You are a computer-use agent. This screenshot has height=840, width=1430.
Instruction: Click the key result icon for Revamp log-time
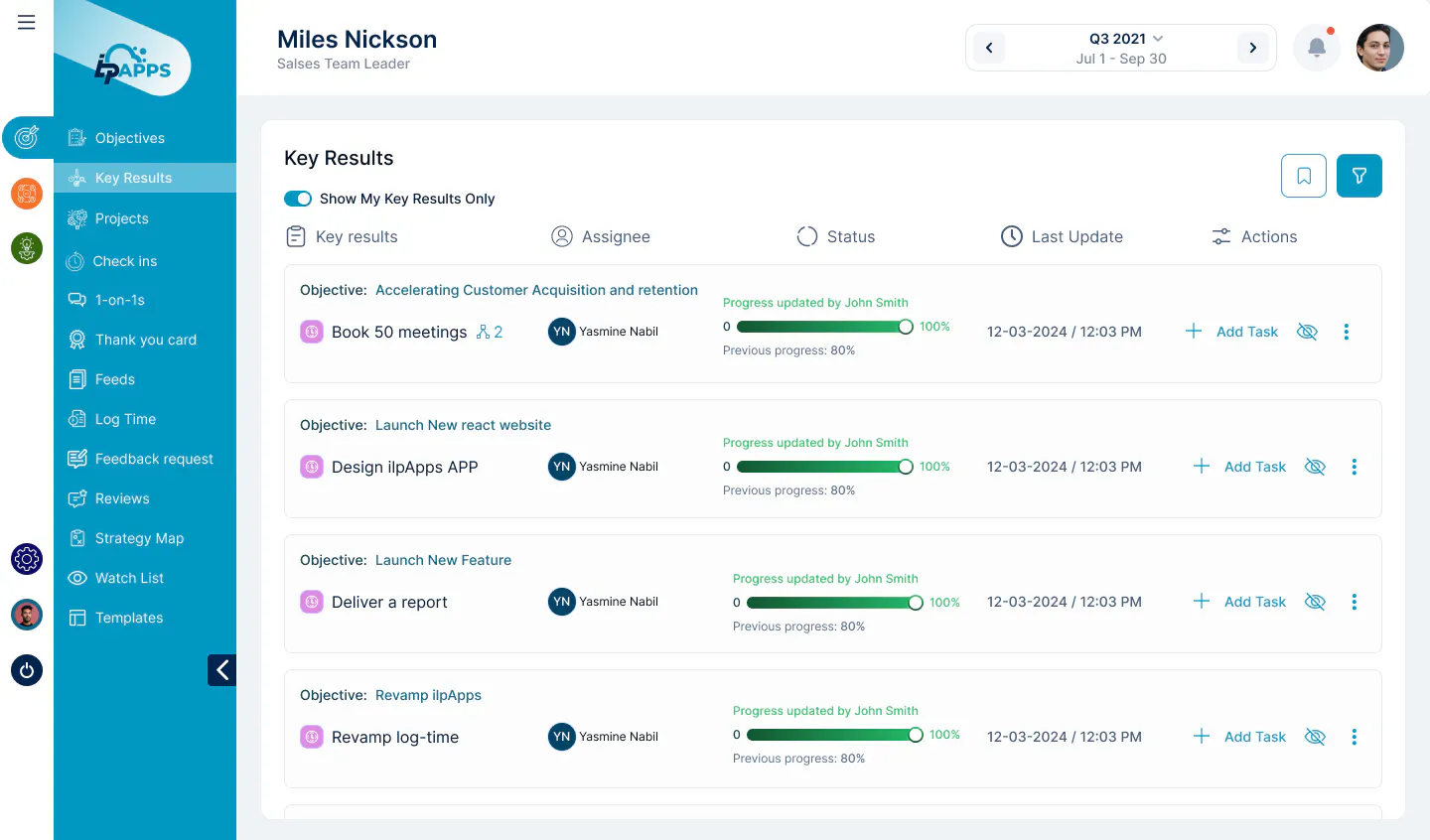[x=312, y=737]
